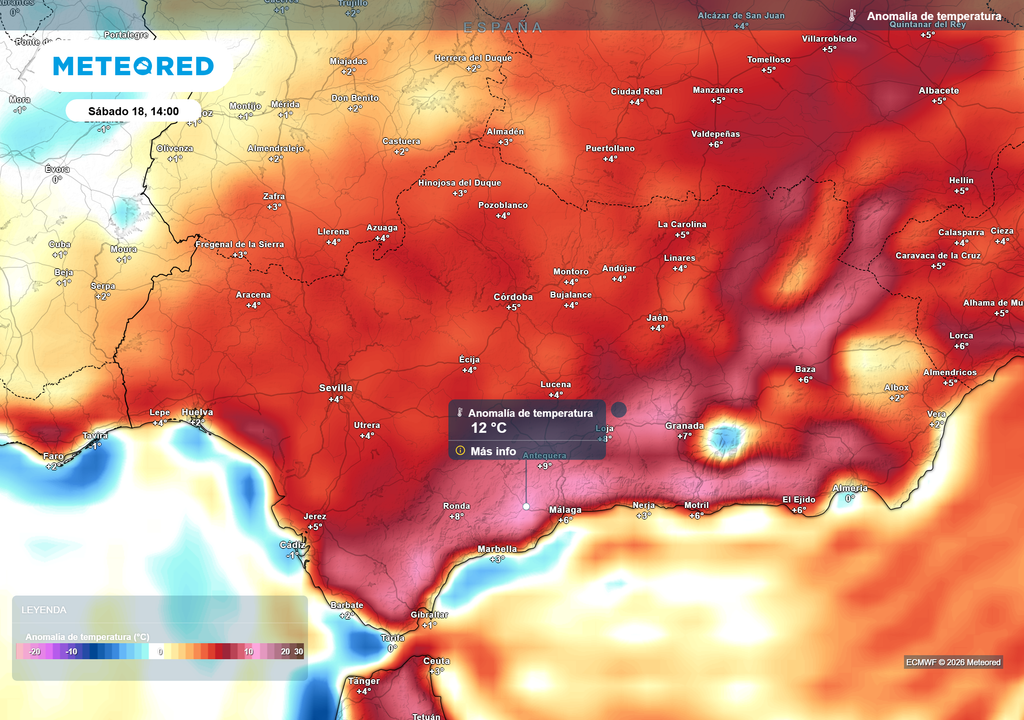Click the Don Benito city label
1024x720 pixels.
355,98
